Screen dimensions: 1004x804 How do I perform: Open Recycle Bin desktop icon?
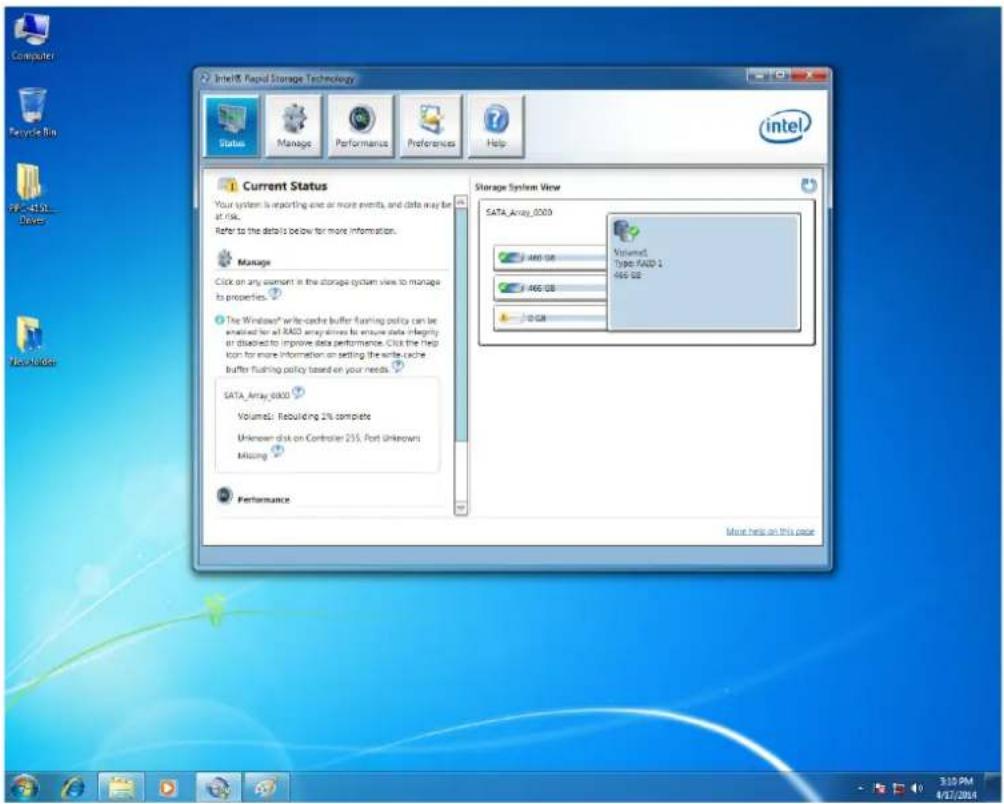coord(32,113)
